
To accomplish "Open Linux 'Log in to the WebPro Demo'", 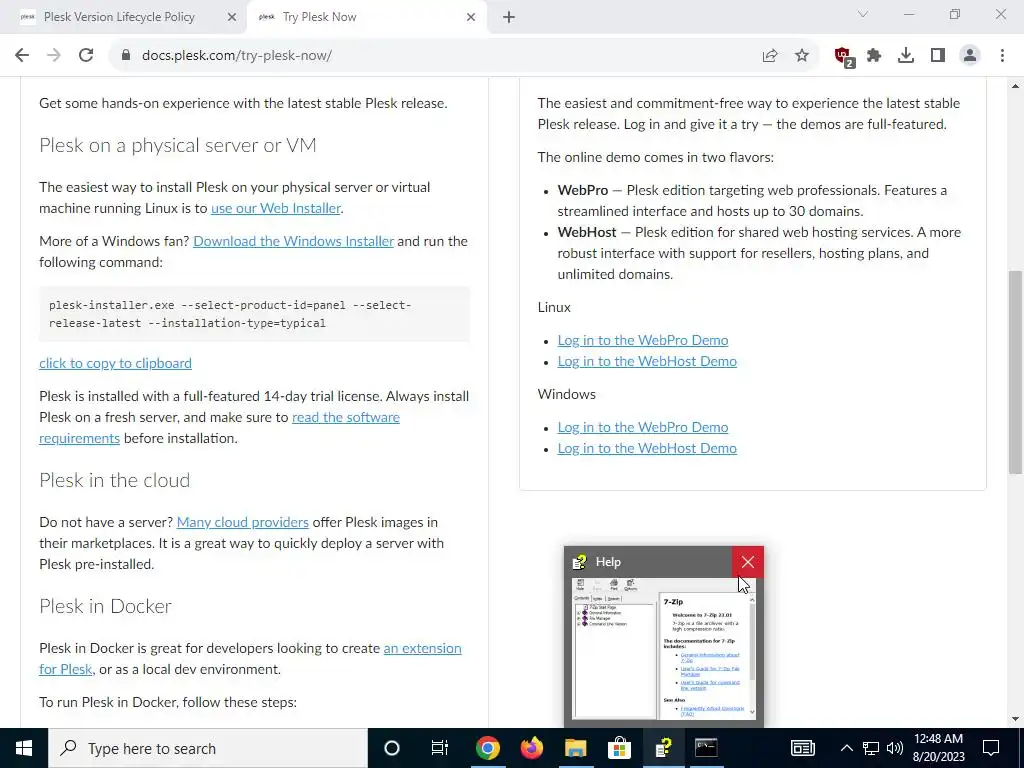I will 643,340.
